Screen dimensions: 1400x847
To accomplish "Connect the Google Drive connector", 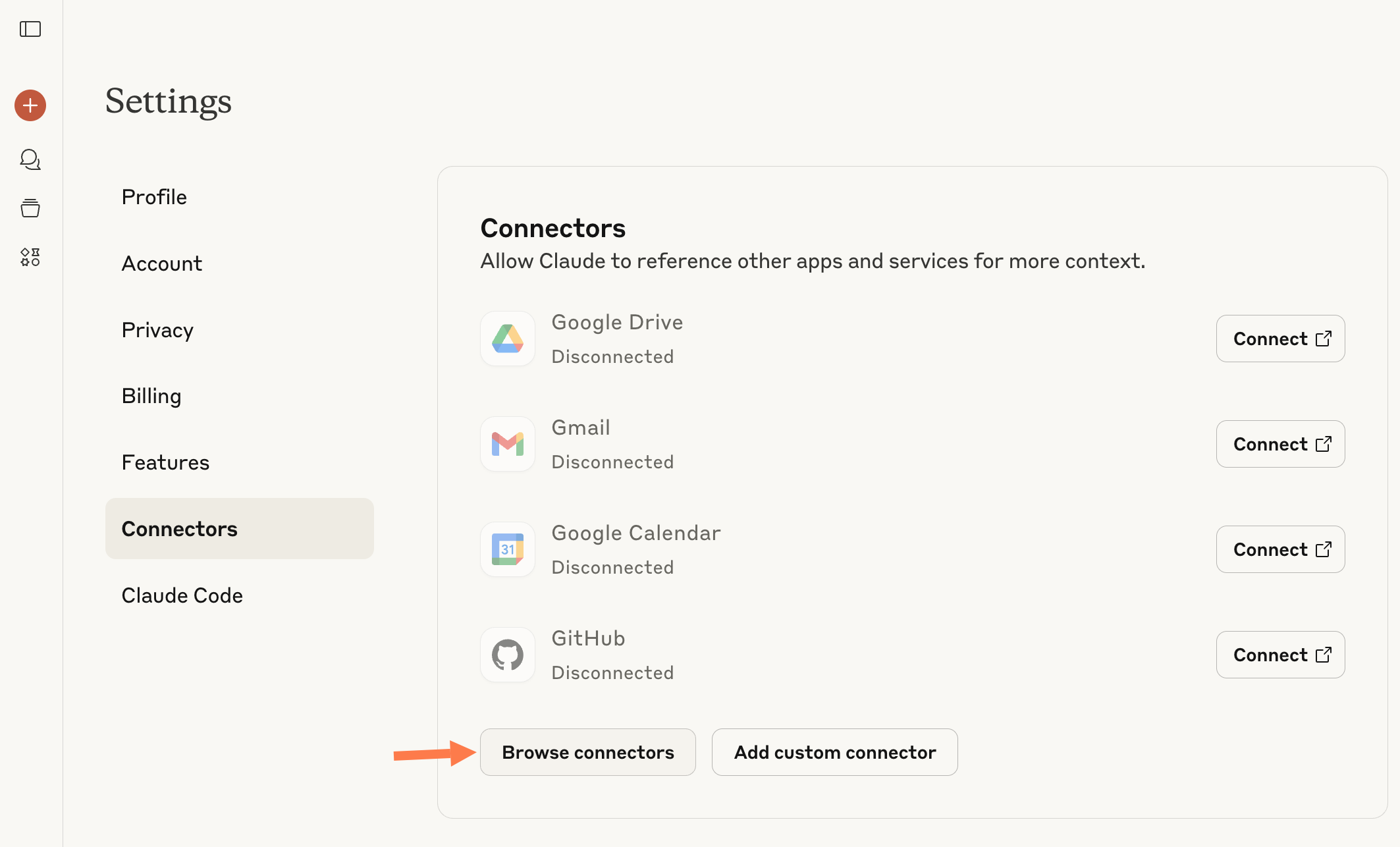I will [x=1279, y=339].
